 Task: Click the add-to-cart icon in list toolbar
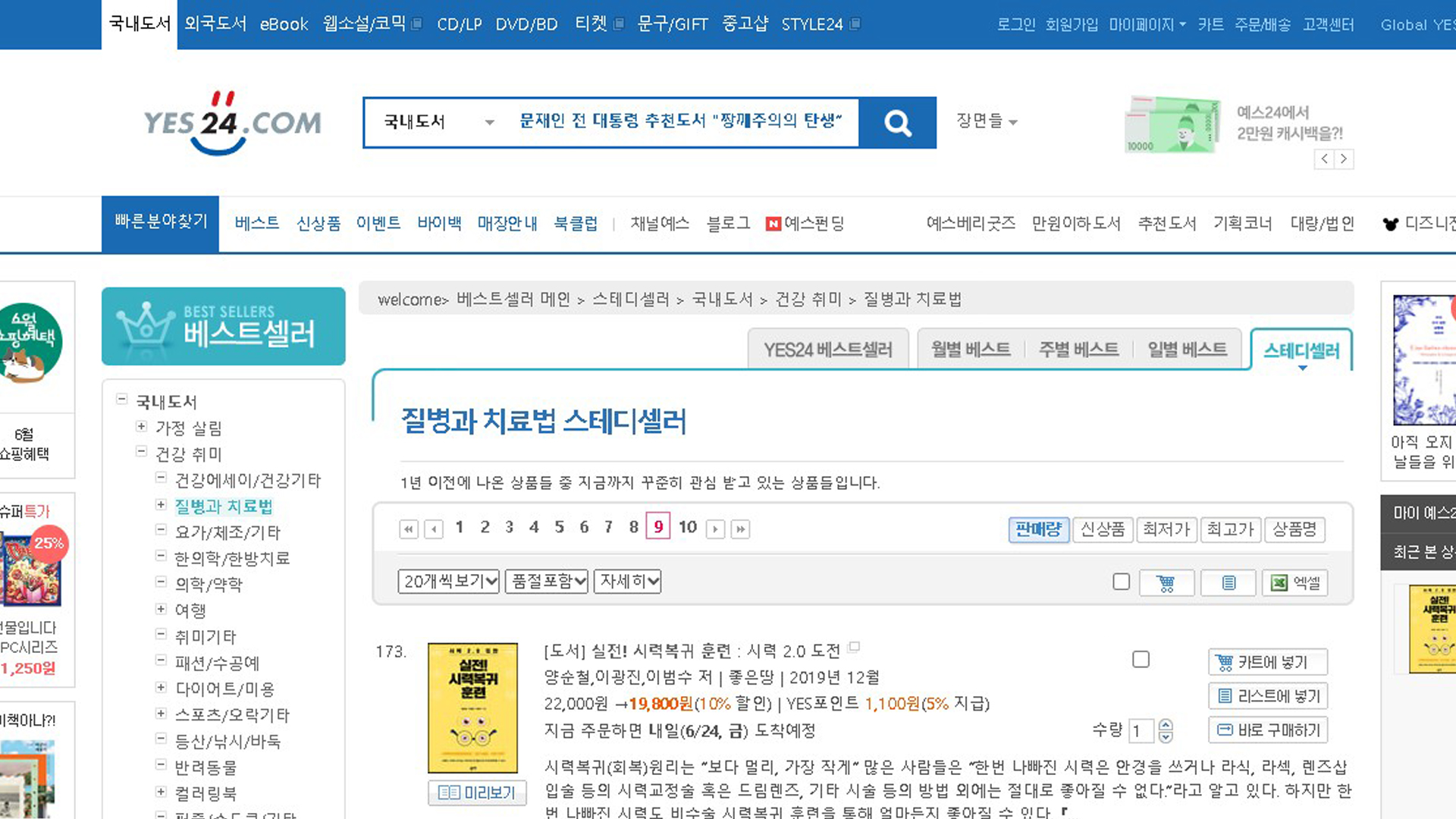(x=1166, y=582)
